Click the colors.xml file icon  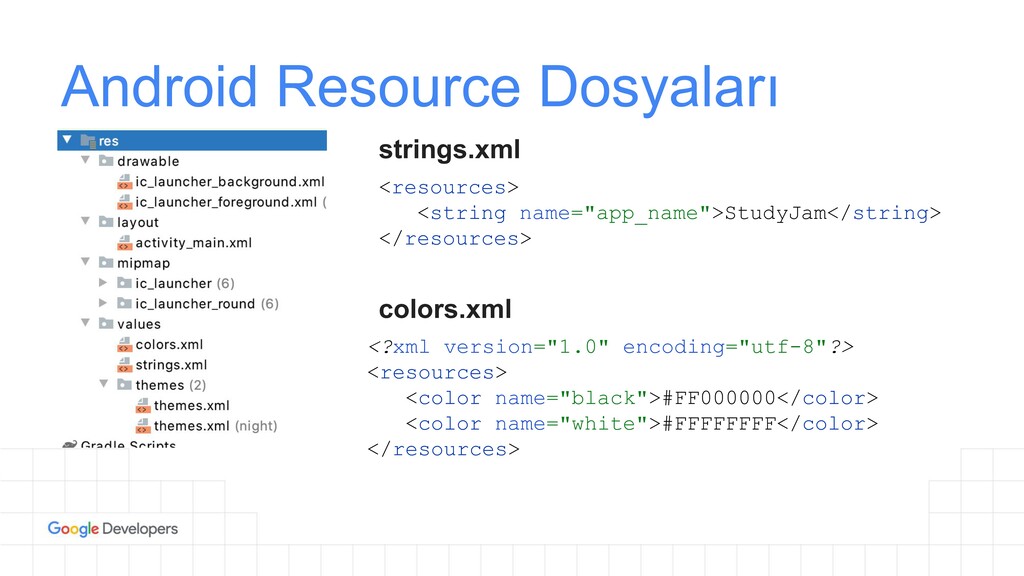click(x=124, y=344)
